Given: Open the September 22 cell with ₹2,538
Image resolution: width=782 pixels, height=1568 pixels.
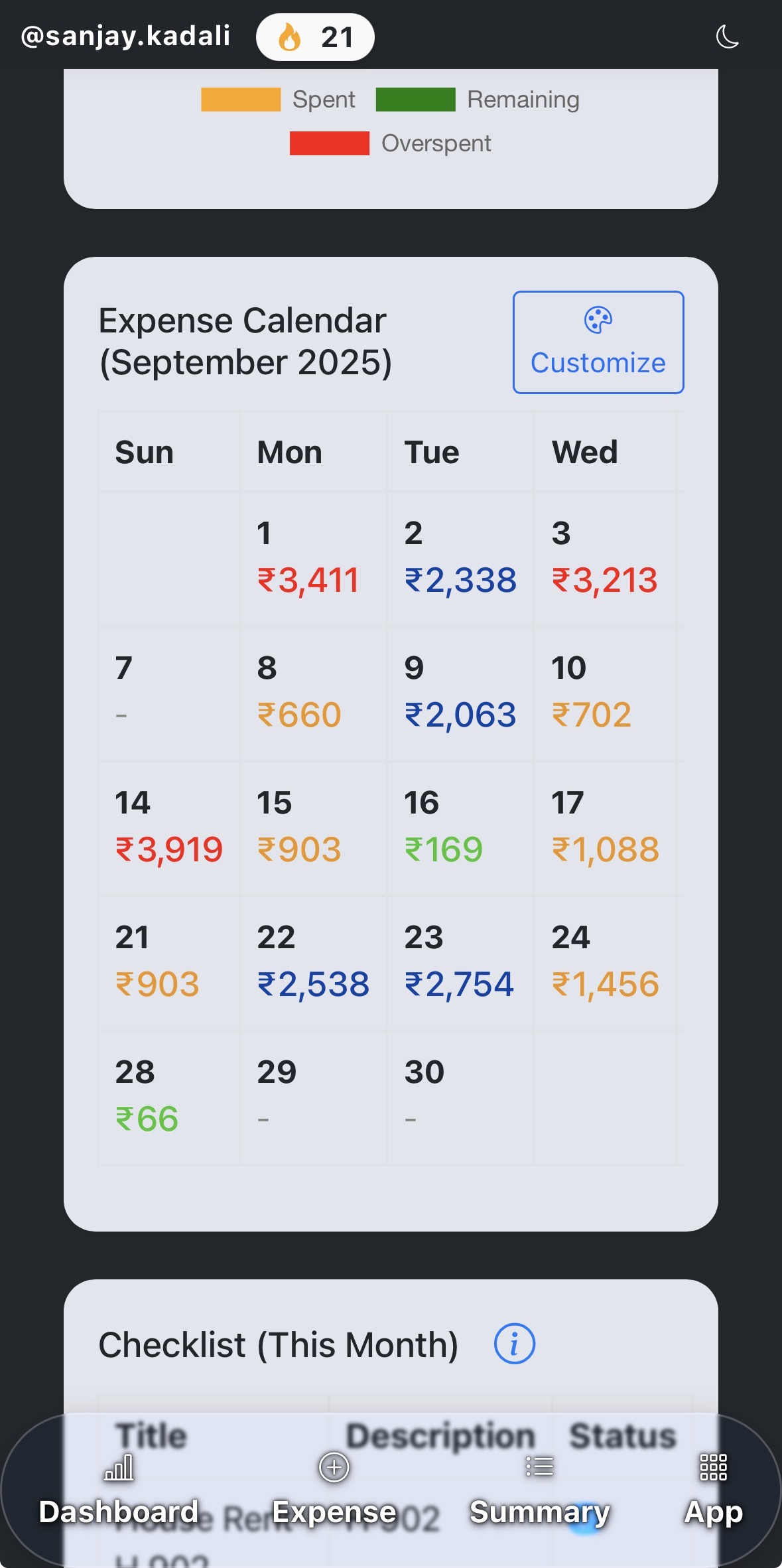Looking at the screenshot, I should pos(313,963).
